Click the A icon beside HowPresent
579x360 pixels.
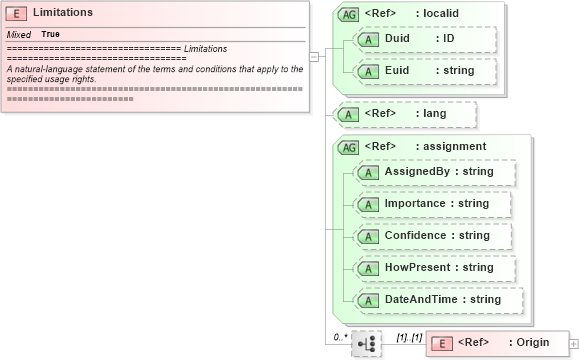click(368, 268)
